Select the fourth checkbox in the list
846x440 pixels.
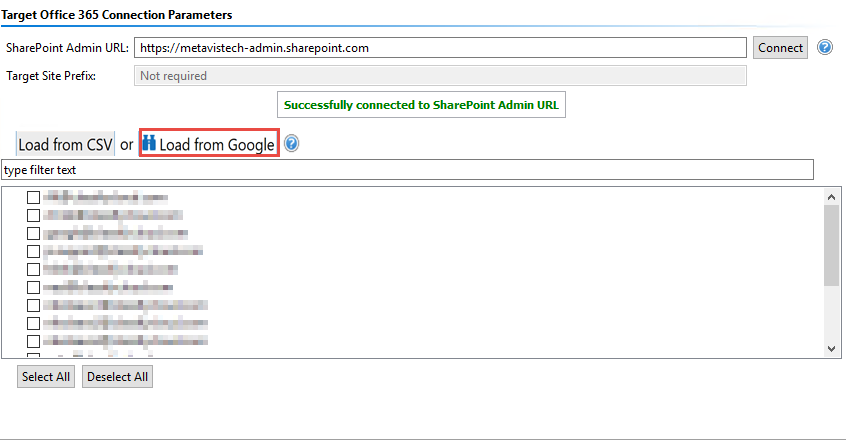point(33,251)
